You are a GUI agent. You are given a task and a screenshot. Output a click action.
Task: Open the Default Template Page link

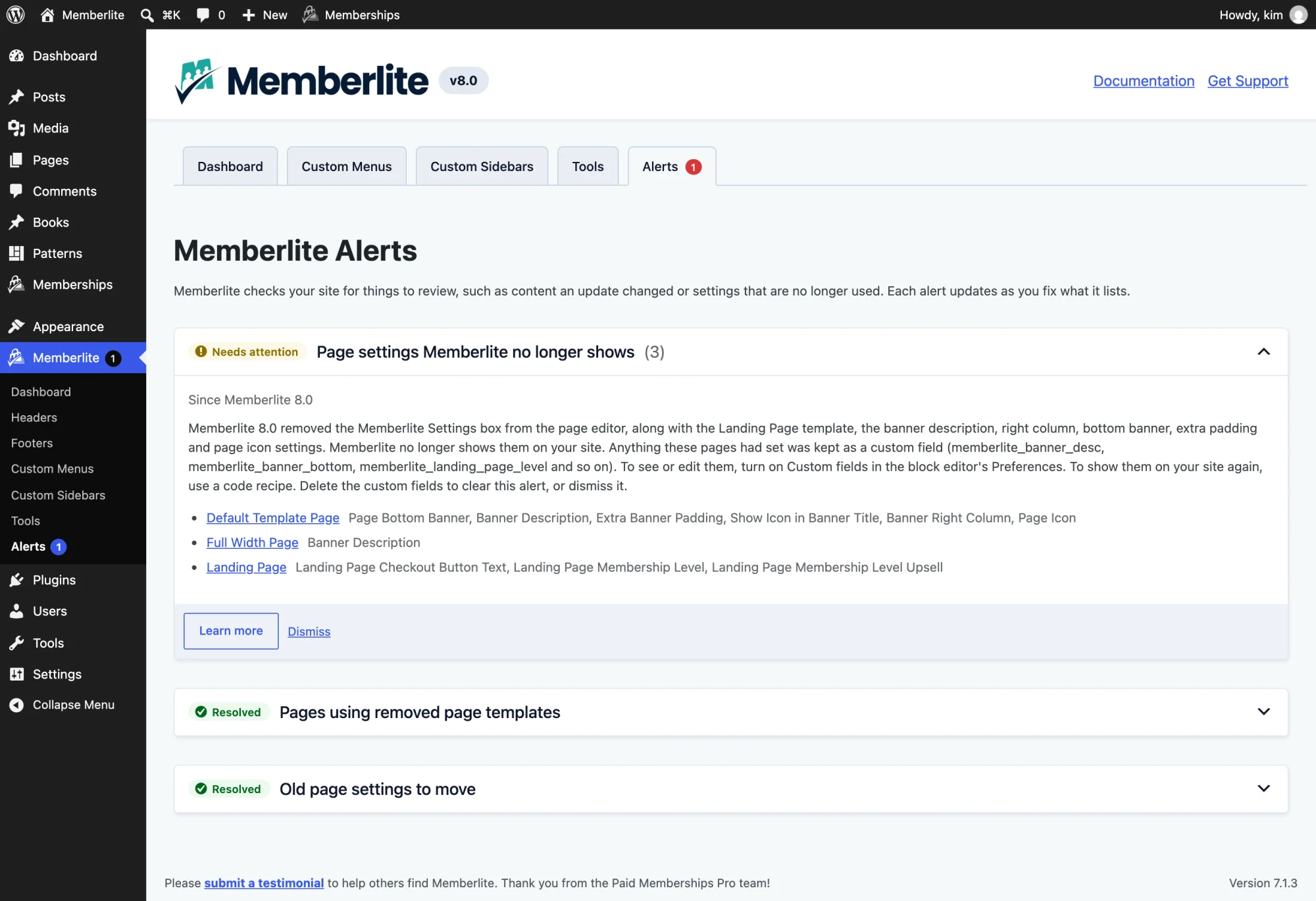tap(273, 518)
